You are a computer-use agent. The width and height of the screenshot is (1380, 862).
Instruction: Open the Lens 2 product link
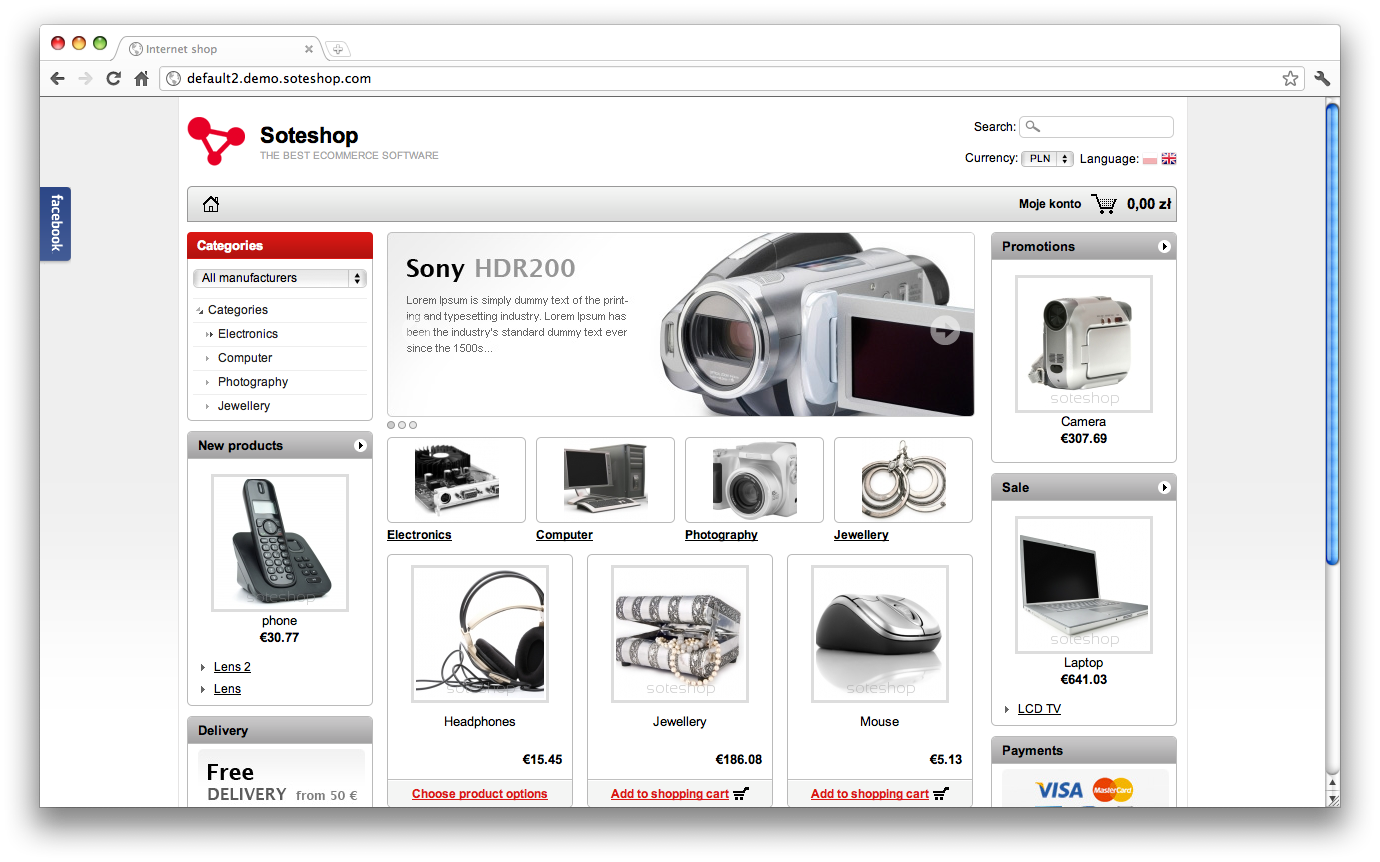(x=232, y=667)
